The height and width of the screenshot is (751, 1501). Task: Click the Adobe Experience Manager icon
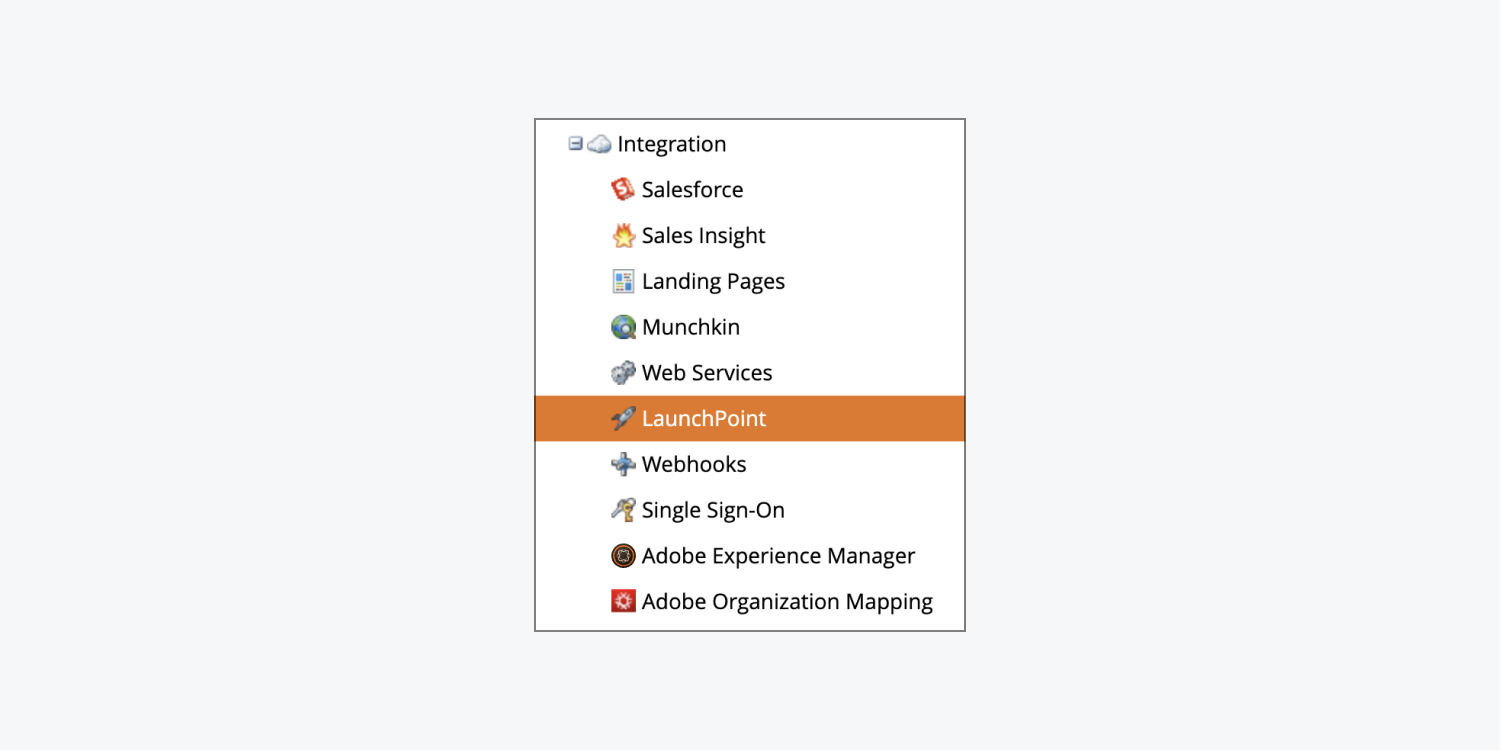(623, 556)
